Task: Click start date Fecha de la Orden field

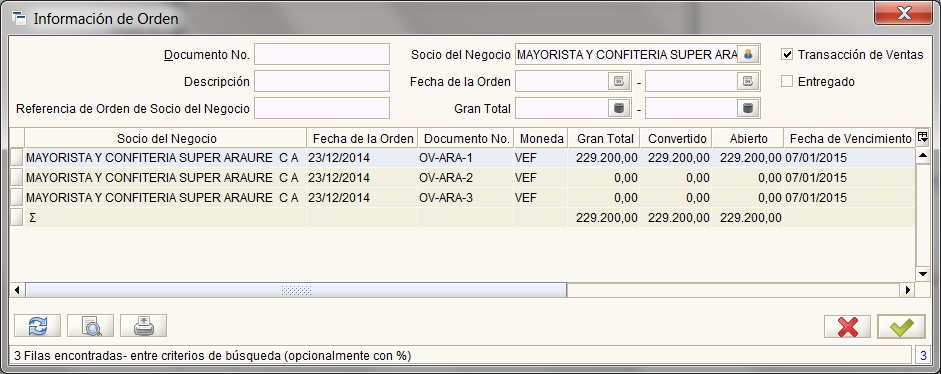Action: [x=562, y=81]
